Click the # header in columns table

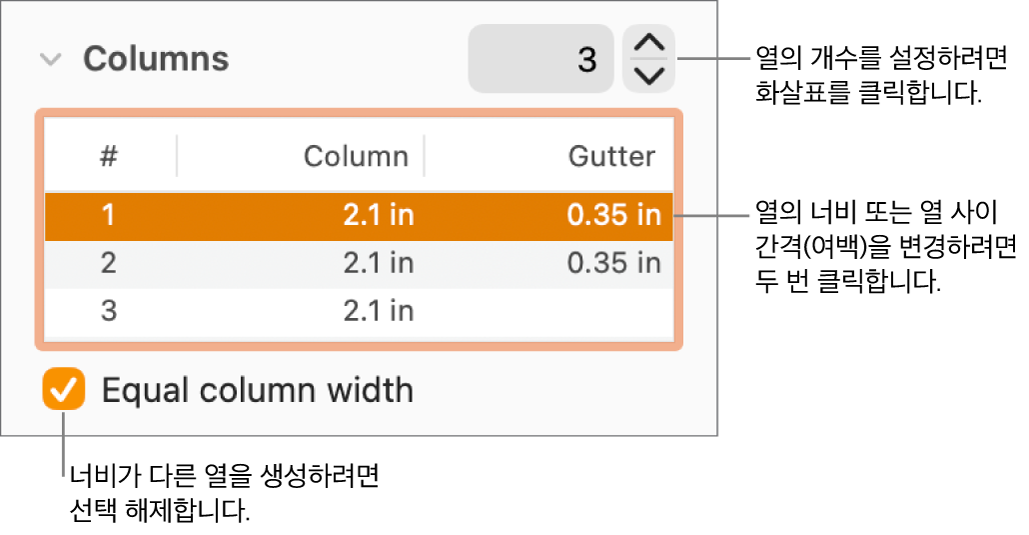point(109,156)
